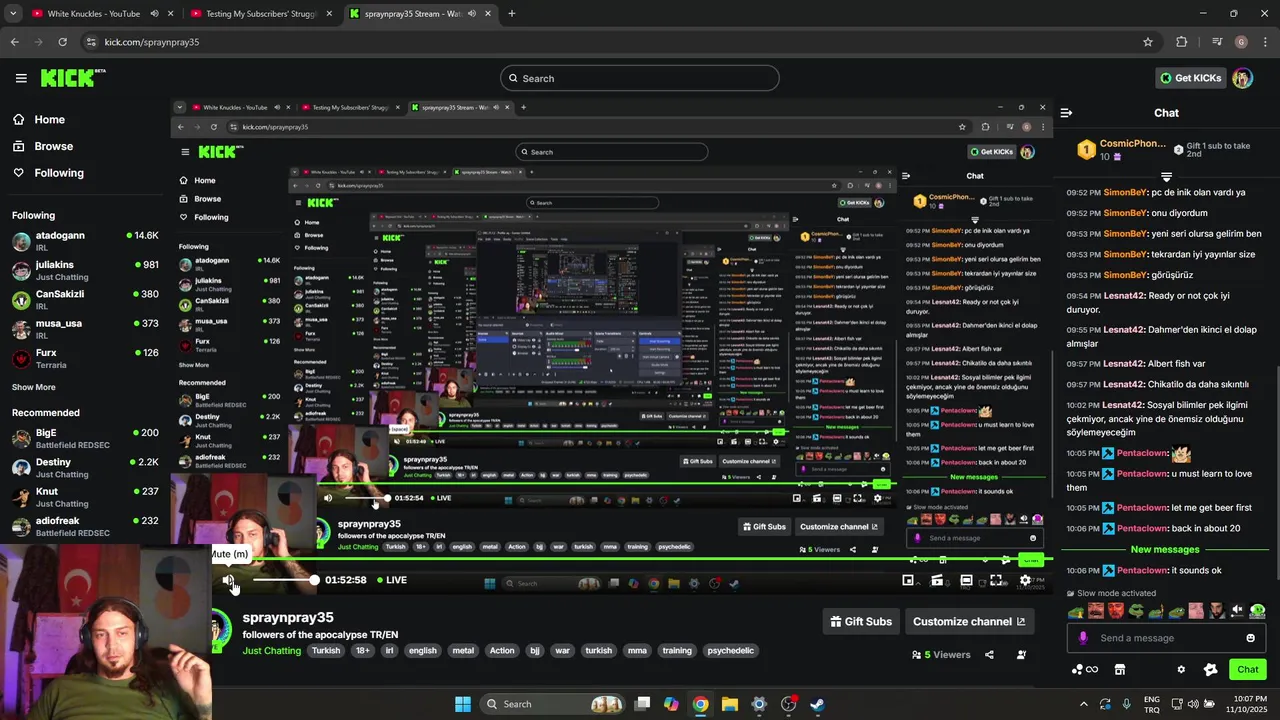Open Windows Start menu
Viewport: 1280px width, 720px height.
coord(463,704)
